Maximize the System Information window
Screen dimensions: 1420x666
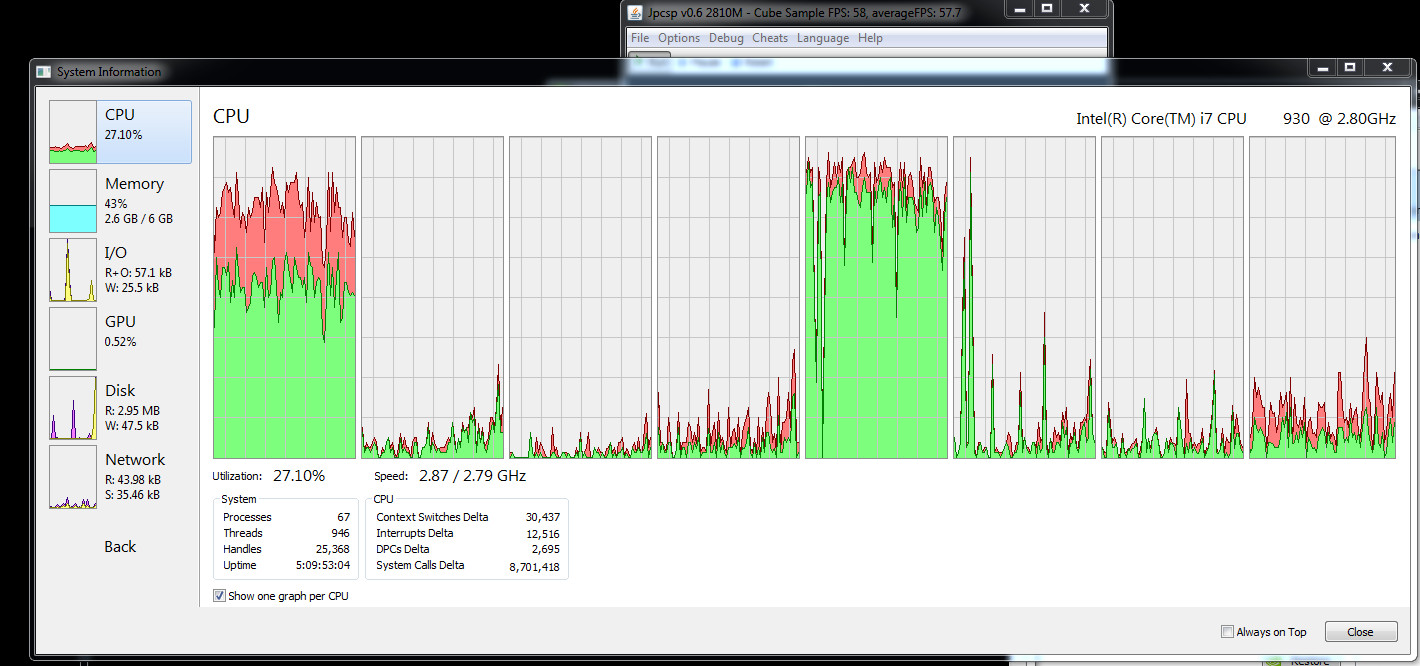pos(1350,67)
